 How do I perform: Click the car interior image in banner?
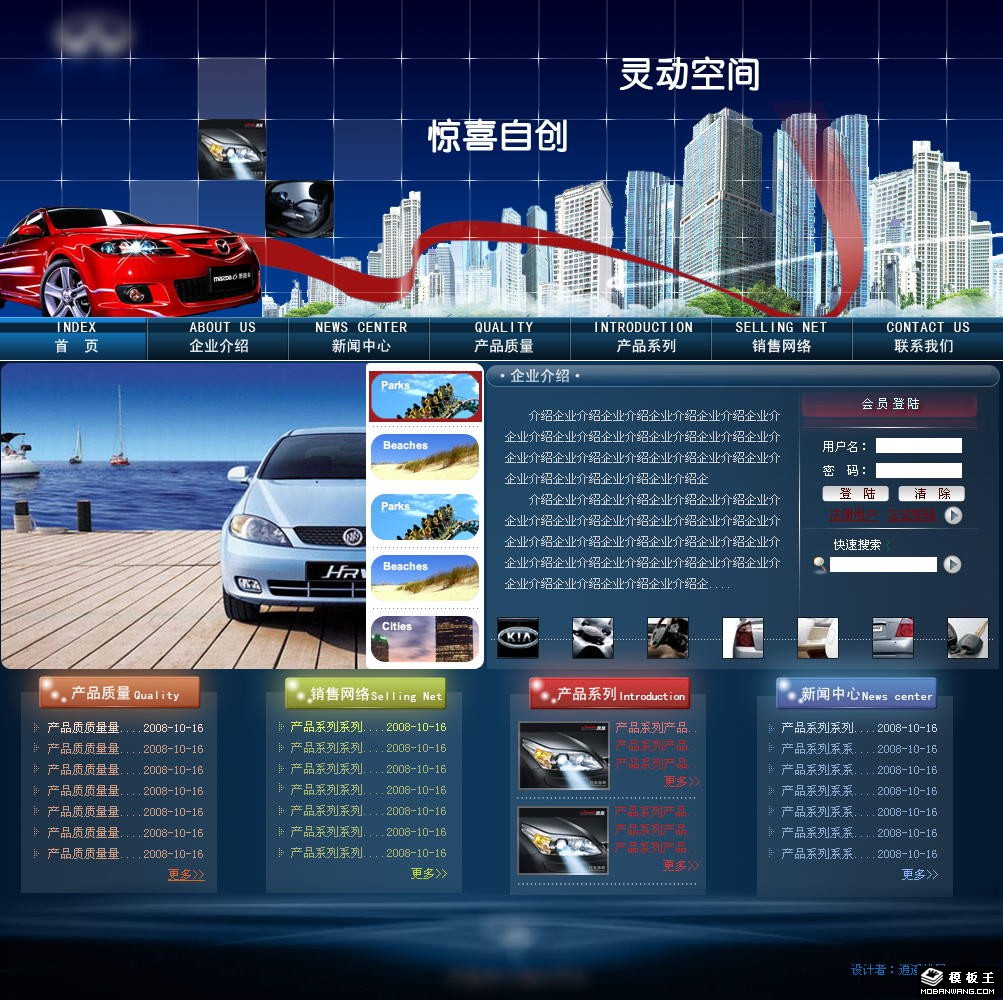[299, 209]
